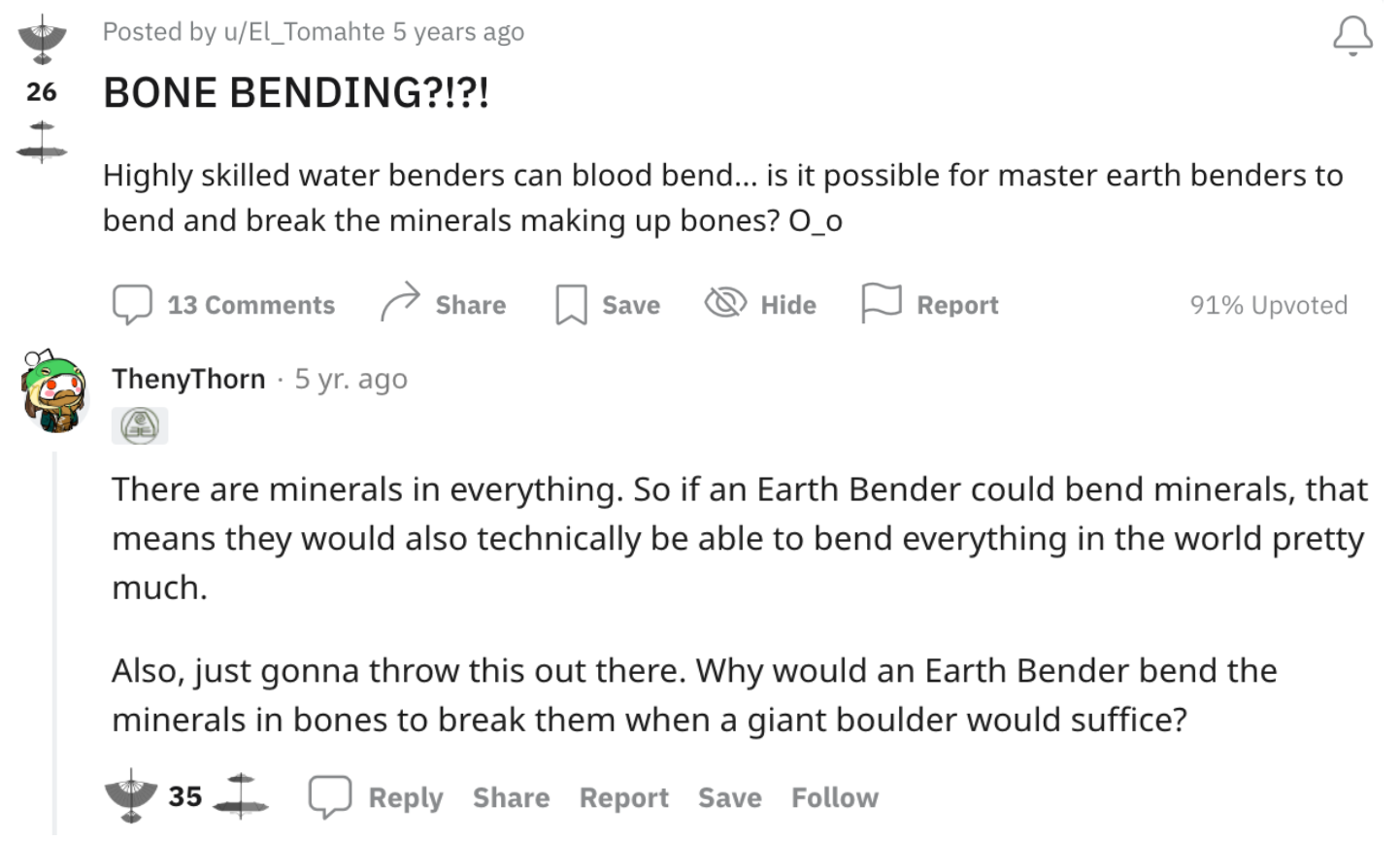
Task: Click the post Share arrow icon
Action: (399, 303)
